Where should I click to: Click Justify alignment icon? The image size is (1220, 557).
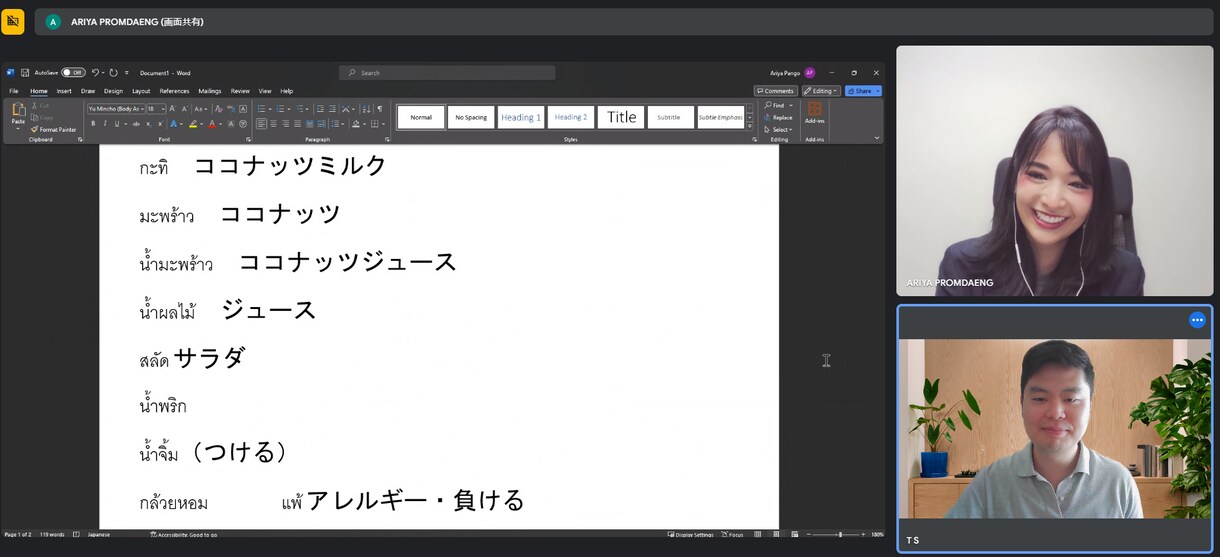coord(298,124)
